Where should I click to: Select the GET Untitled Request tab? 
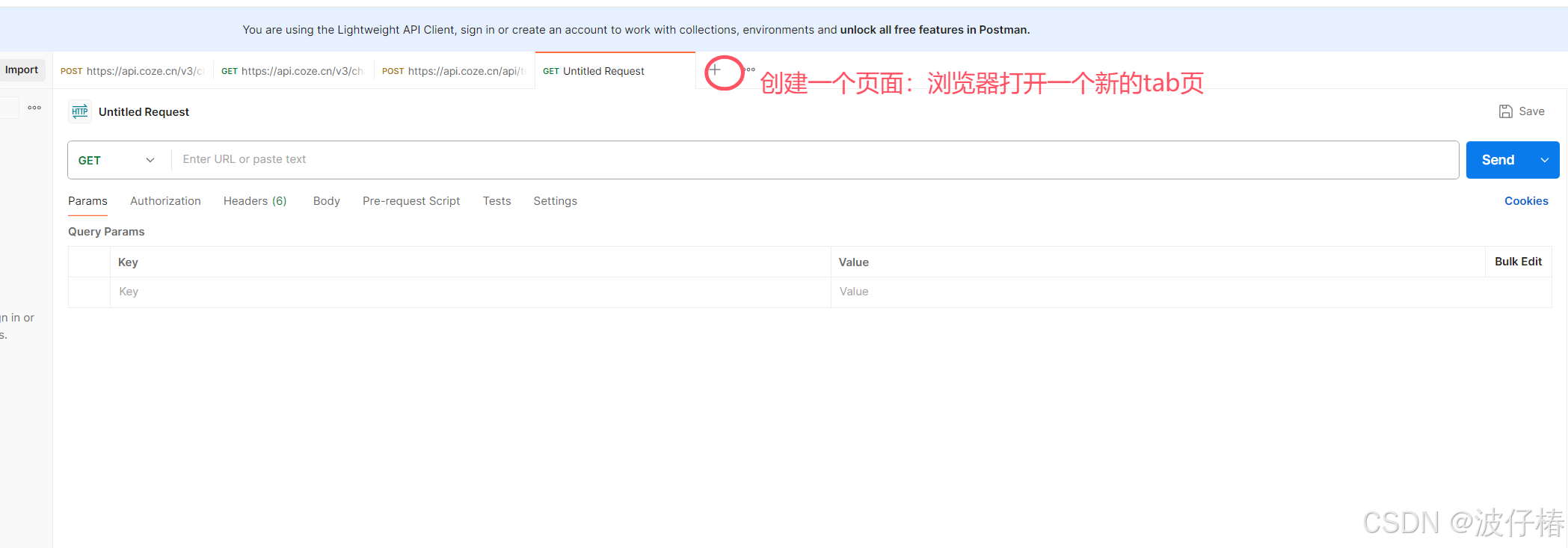(615, 71)
